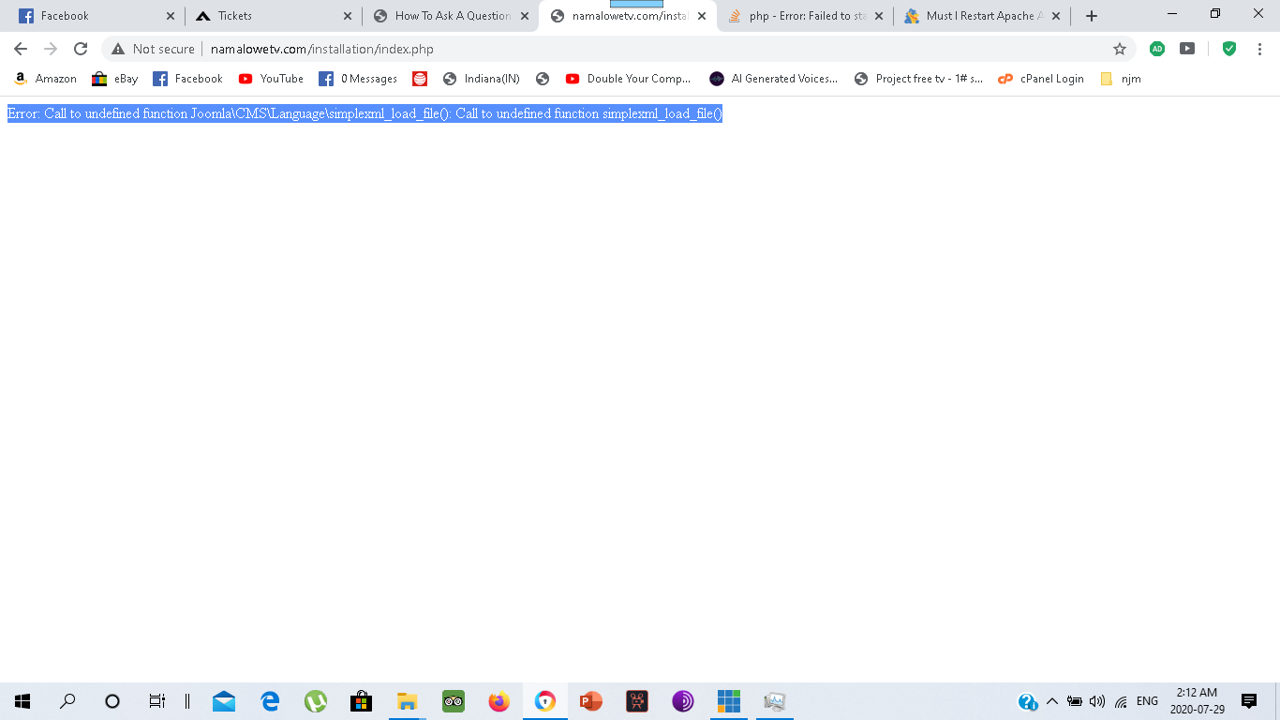Open the Amazon bookmark
The width and height of the screenshot is (1280, 720).
tap(46, 79)
